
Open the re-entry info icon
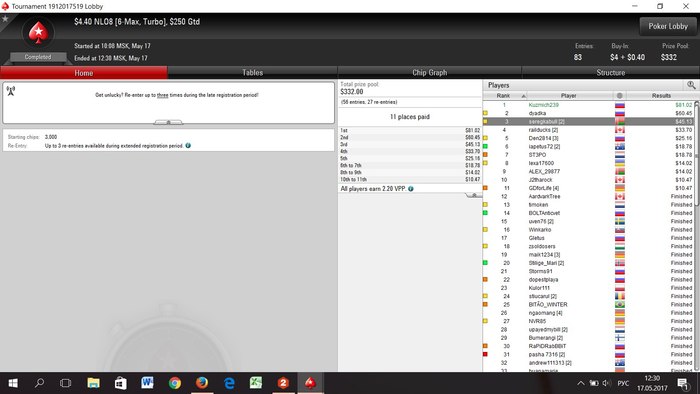188,145
